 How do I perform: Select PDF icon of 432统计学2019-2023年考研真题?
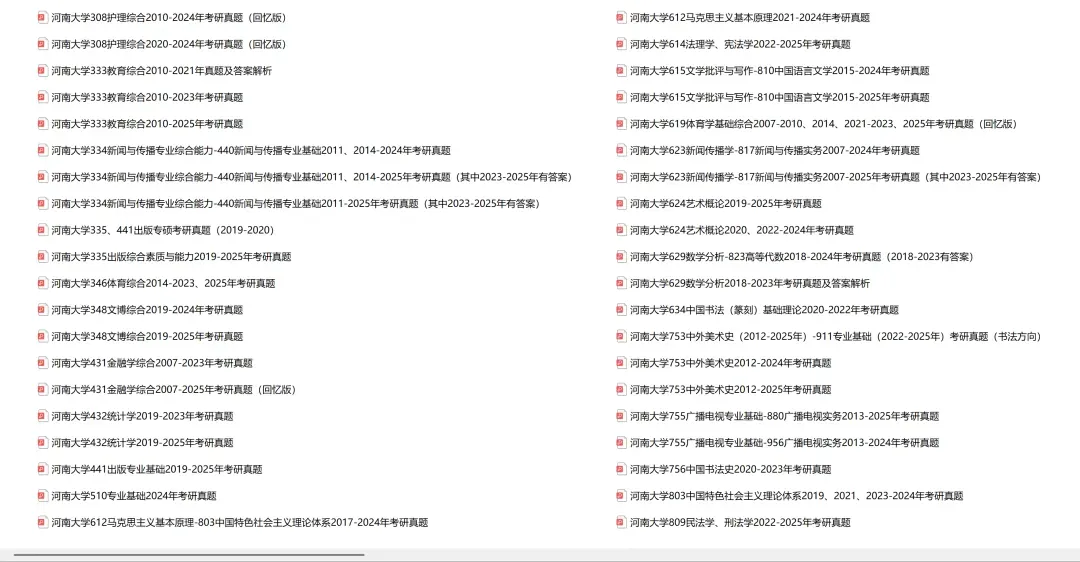tap(42, 416)
